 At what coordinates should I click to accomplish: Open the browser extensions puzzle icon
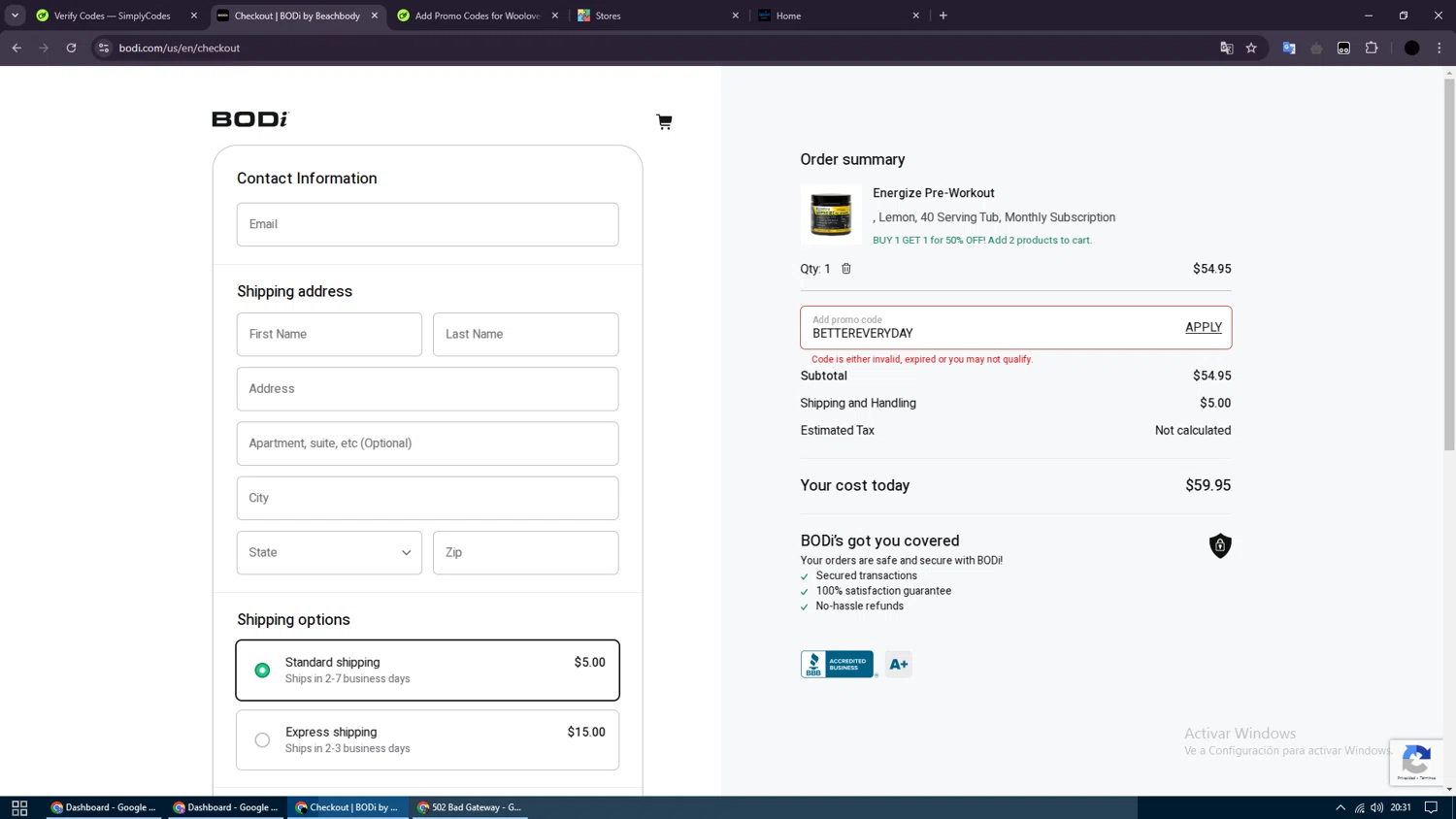[1372, 48]
